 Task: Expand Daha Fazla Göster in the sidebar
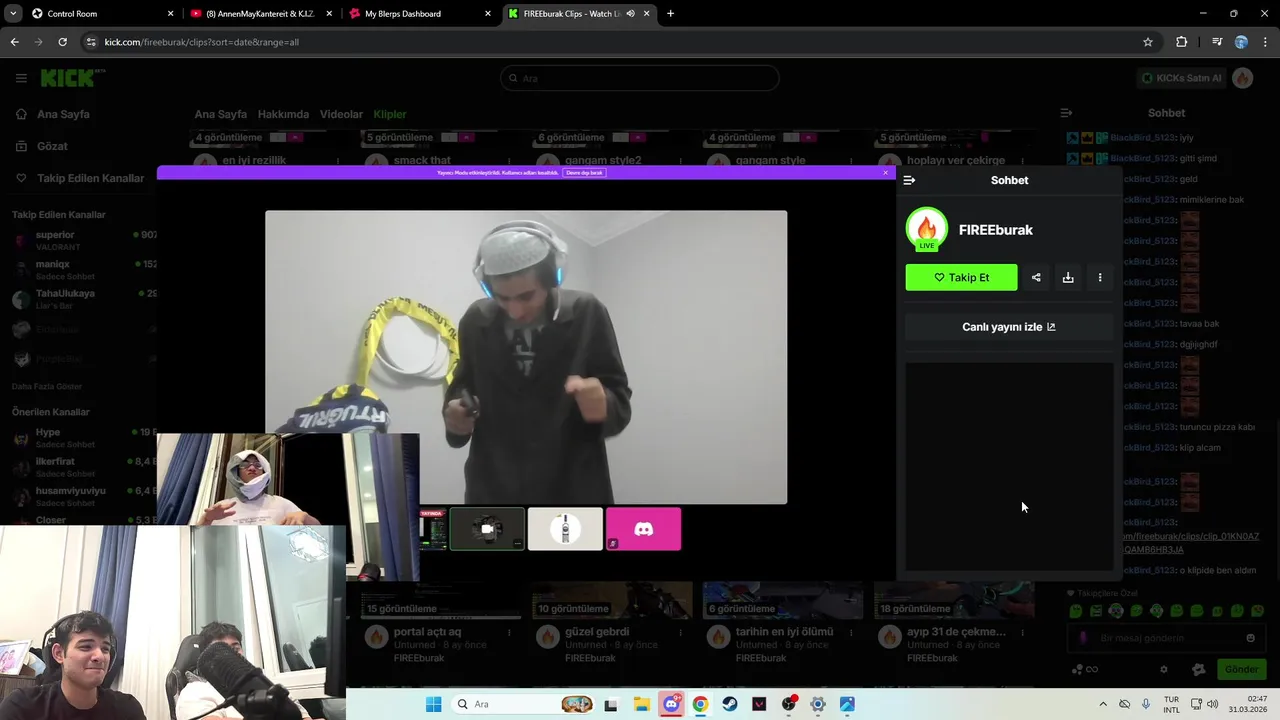(47, 386)
